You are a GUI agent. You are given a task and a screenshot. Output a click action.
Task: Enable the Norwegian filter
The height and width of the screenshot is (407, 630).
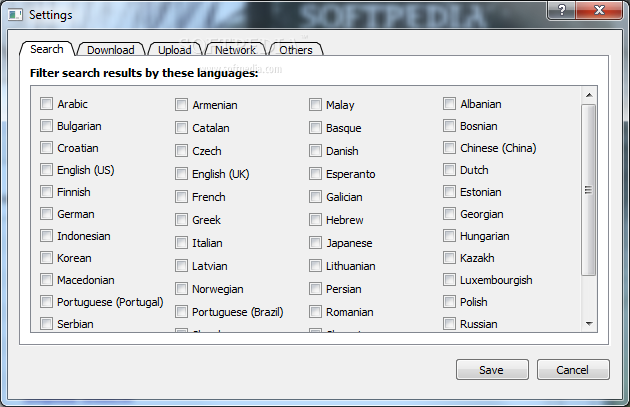181,289
